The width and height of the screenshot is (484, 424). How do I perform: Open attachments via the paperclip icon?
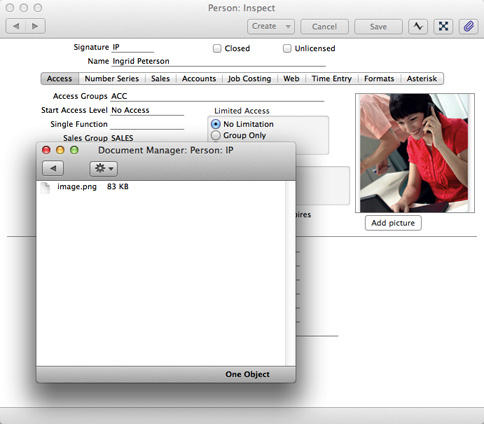tap(469, 26)
